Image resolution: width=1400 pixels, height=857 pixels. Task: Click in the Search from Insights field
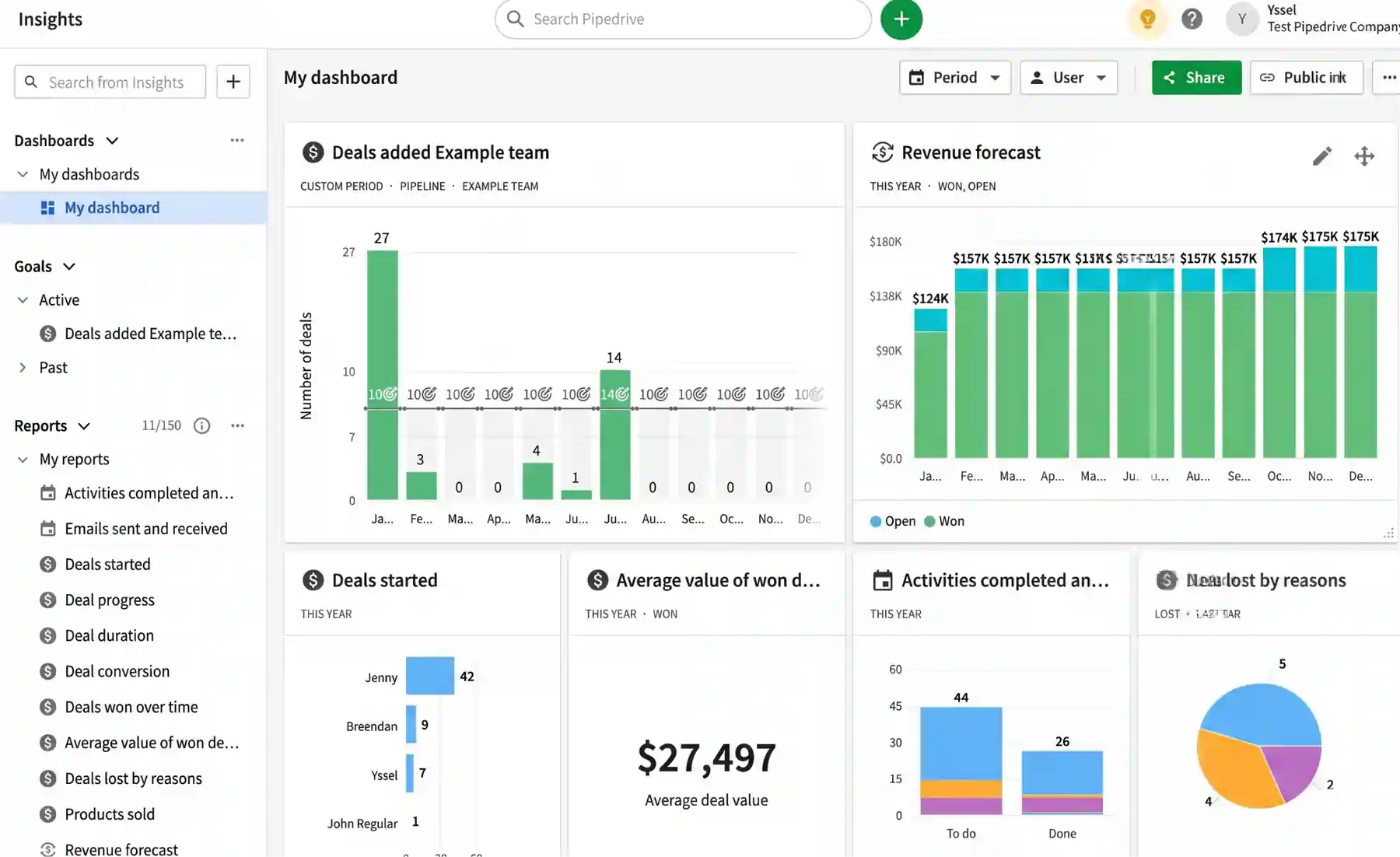pyautogui.click(x=110, y=82)
